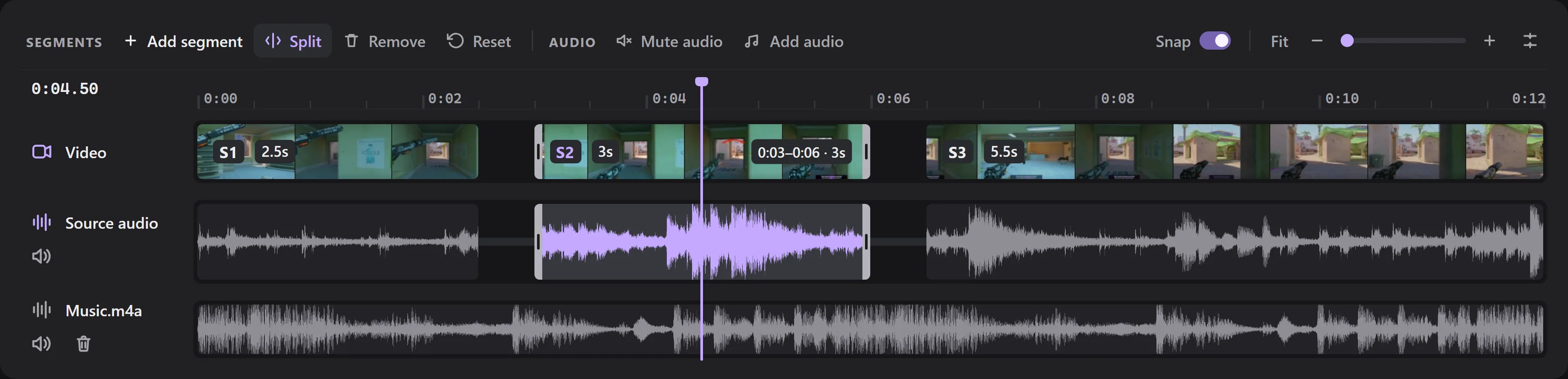Click the 0:06 mark on the ruler
Image resolution: width=1568 pixels, height=379 pixels.
(x=893, y=98)
